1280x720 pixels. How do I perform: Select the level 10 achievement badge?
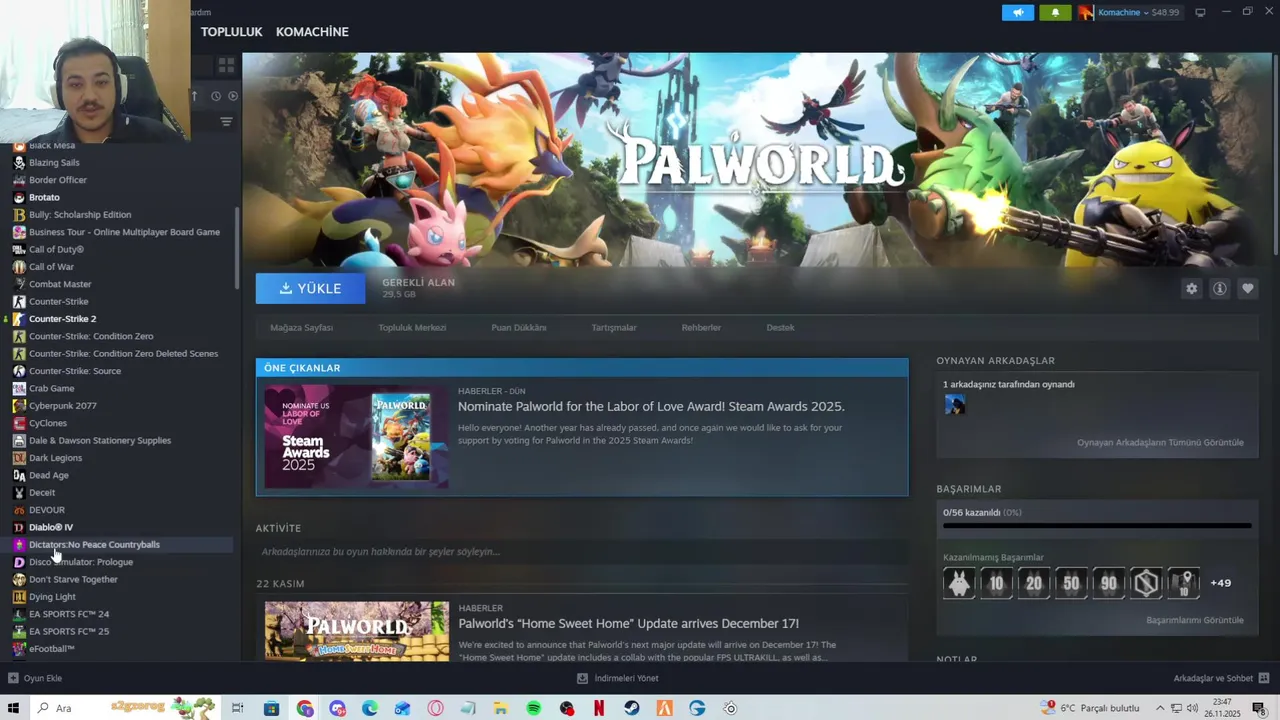(996, 582)
